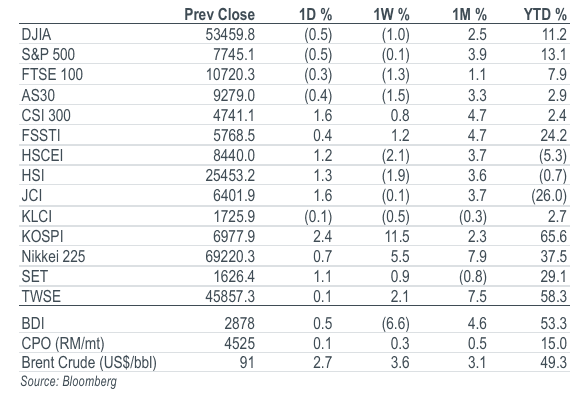Click the Prev Close column header
The width and height of the screenshot is (583, 402).
[x=219, y=15]
